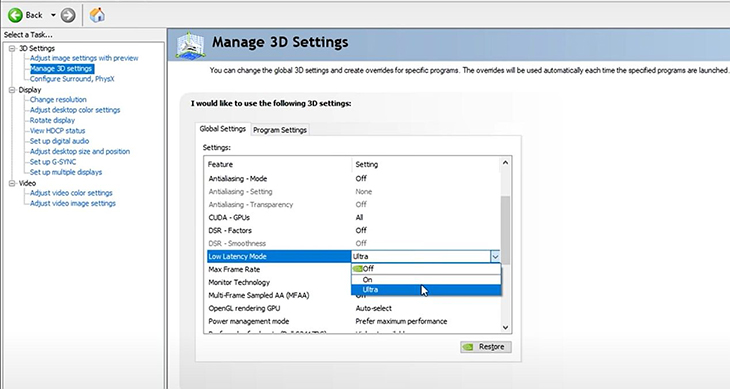Collapse the Video tree node
Screen dimensions: 730x389
pyautogui.click(x=12, y=183)
